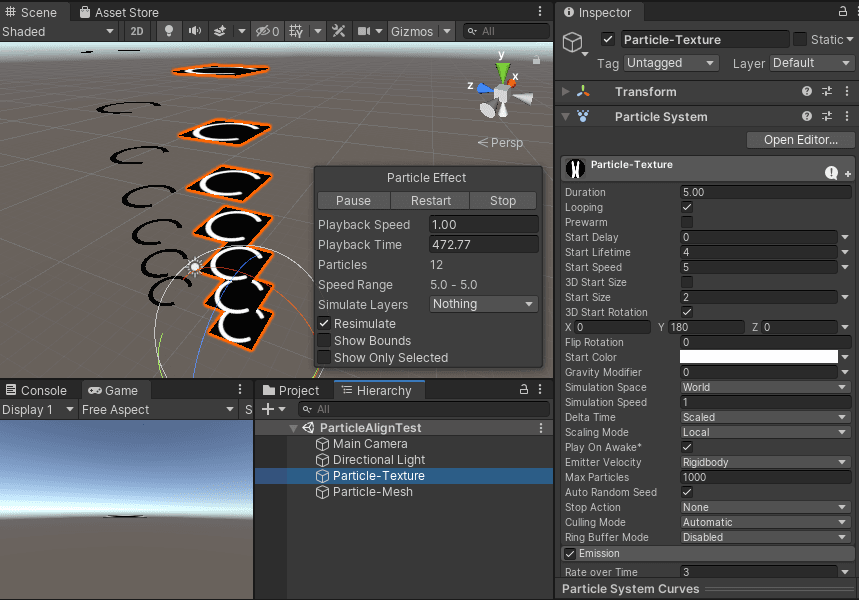Toggle 2D scene view mode
The image size is (859, 600).
(137, 31)
